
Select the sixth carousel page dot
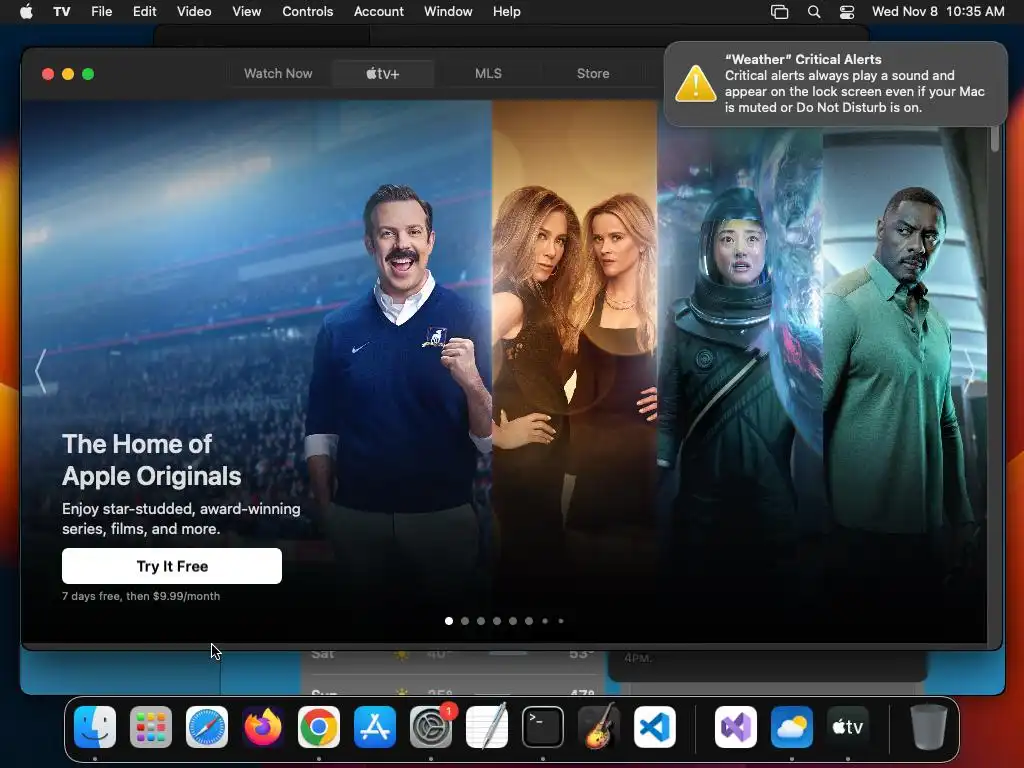pyautogui.click(x=529, y=621)
